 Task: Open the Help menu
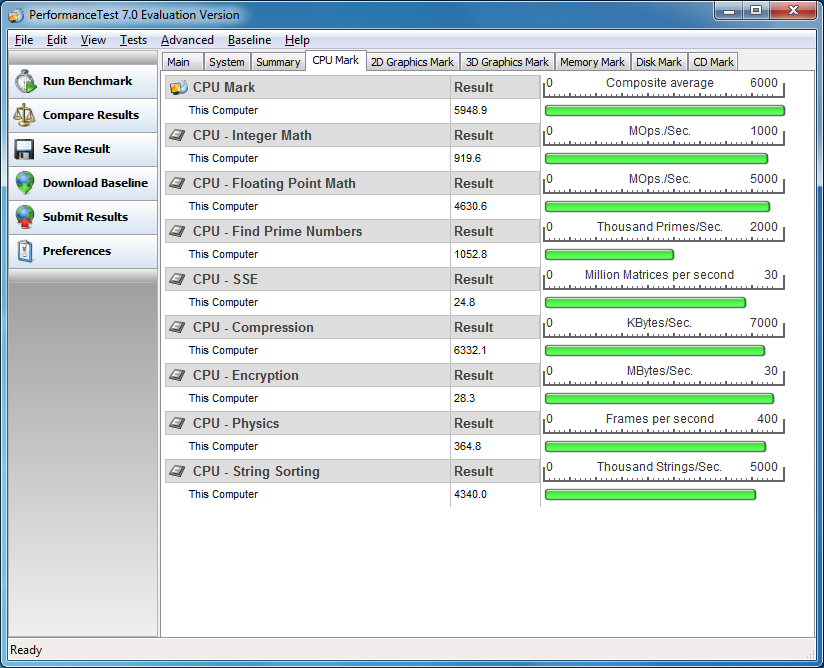point(297,40)
